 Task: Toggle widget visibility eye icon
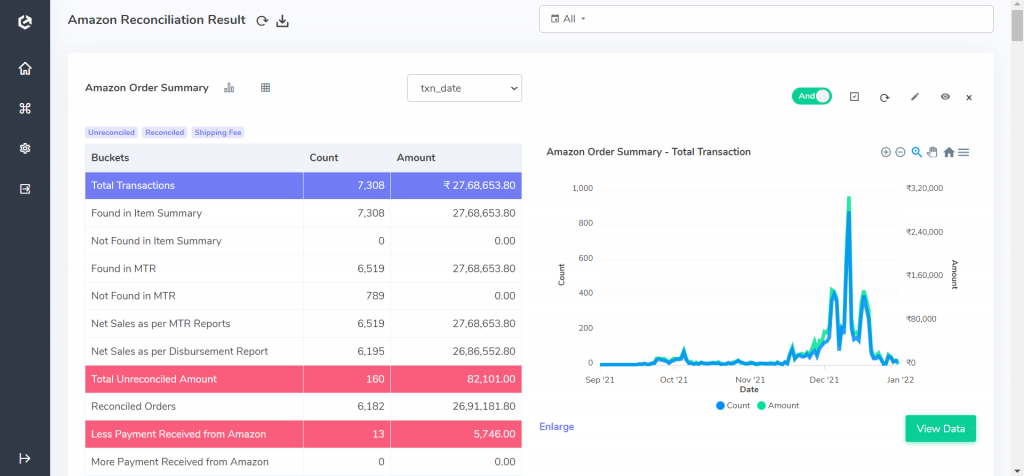click(x=945, y=97)
